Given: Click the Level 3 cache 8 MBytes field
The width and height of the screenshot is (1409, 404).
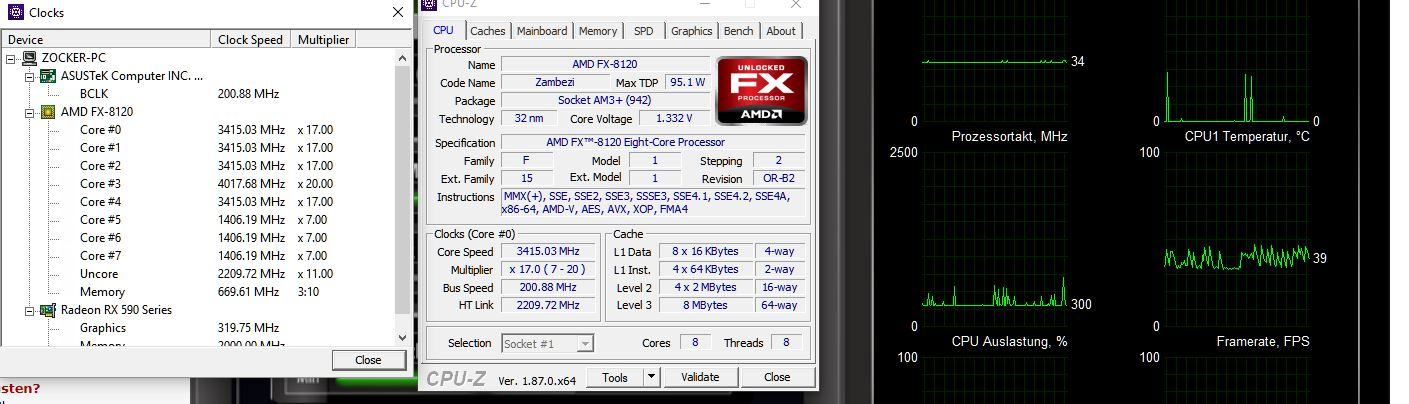Looking at the screenshot, I should click(707, 306).
